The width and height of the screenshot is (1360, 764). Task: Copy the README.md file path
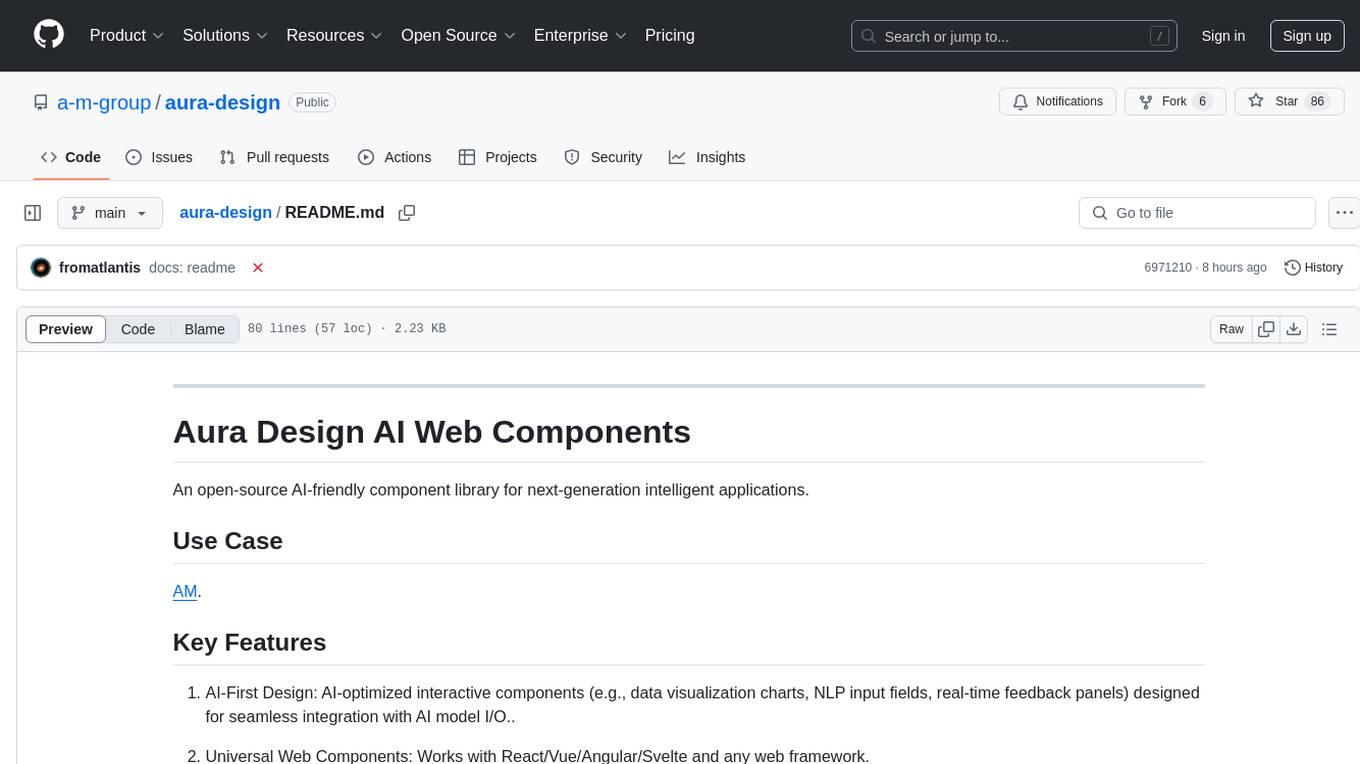coord(407,213)
